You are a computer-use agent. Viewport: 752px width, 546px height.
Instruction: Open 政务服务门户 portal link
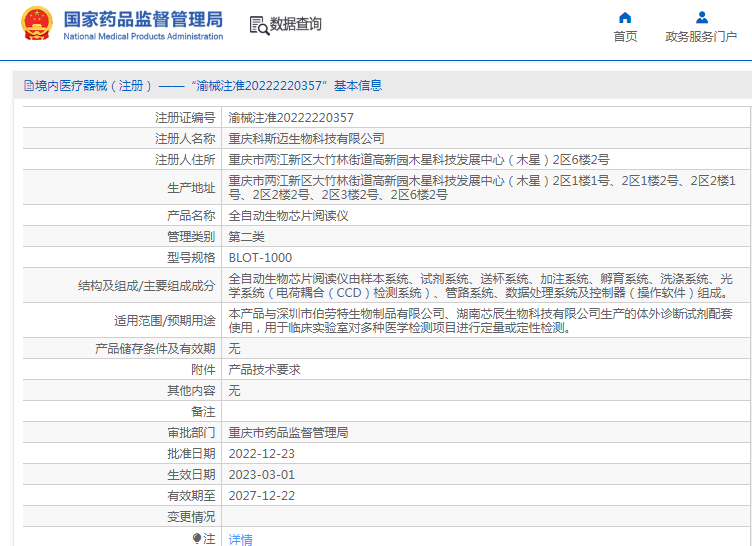(701, 36)
